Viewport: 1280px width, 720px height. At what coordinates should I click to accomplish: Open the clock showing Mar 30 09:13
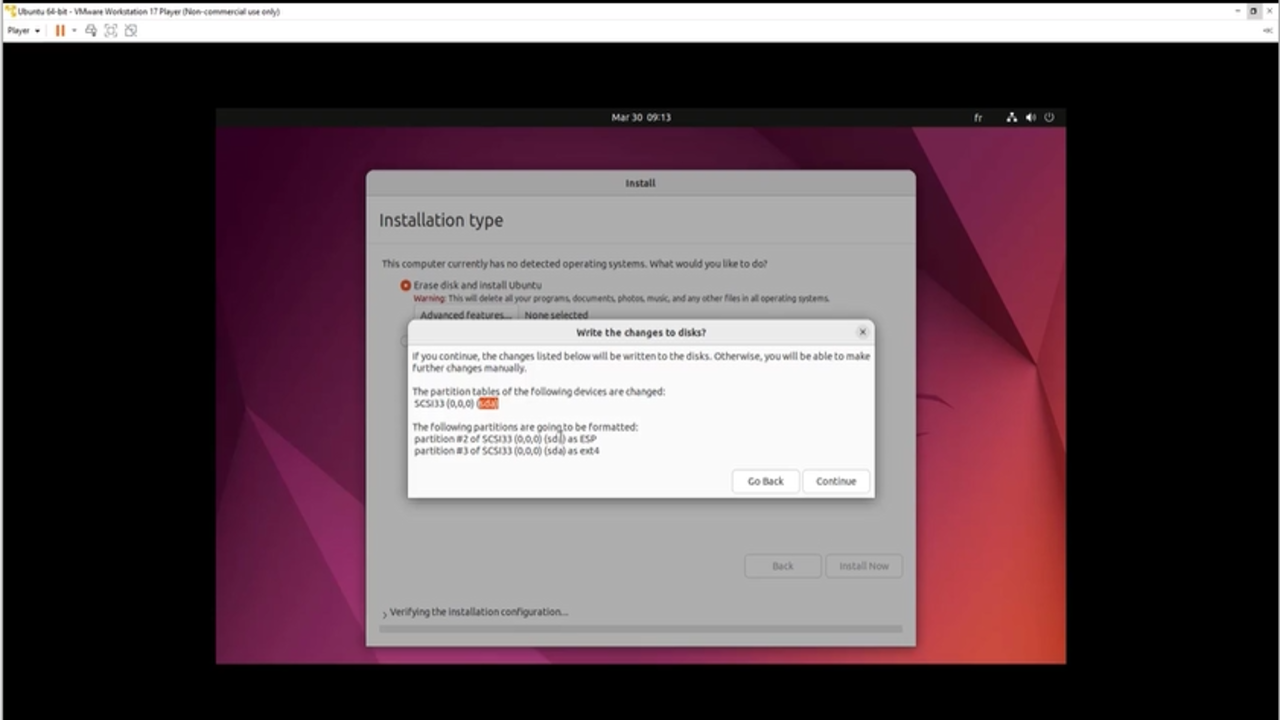tap(641, 117)
